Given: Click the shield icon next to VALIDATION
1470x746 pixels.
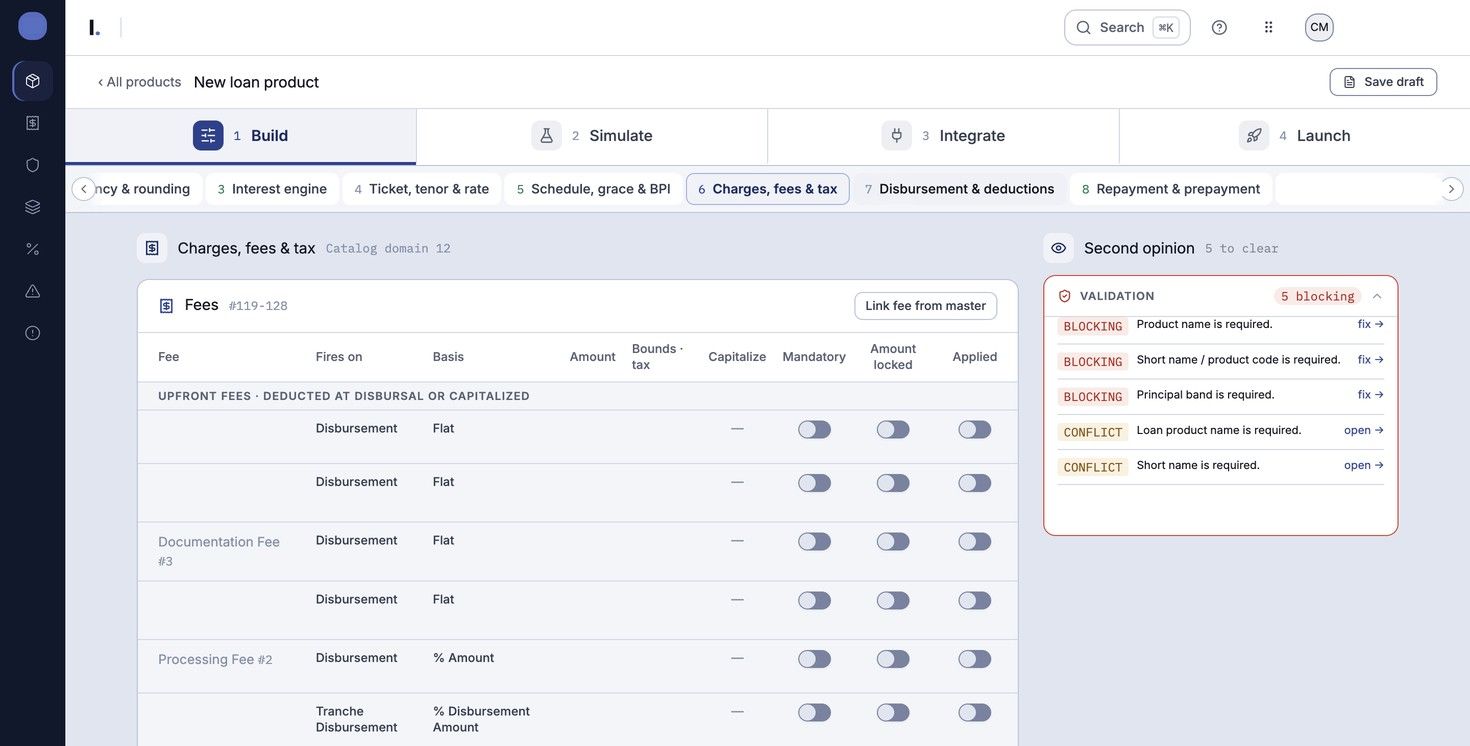Looking at the screenshot, I should [1064, 296].
